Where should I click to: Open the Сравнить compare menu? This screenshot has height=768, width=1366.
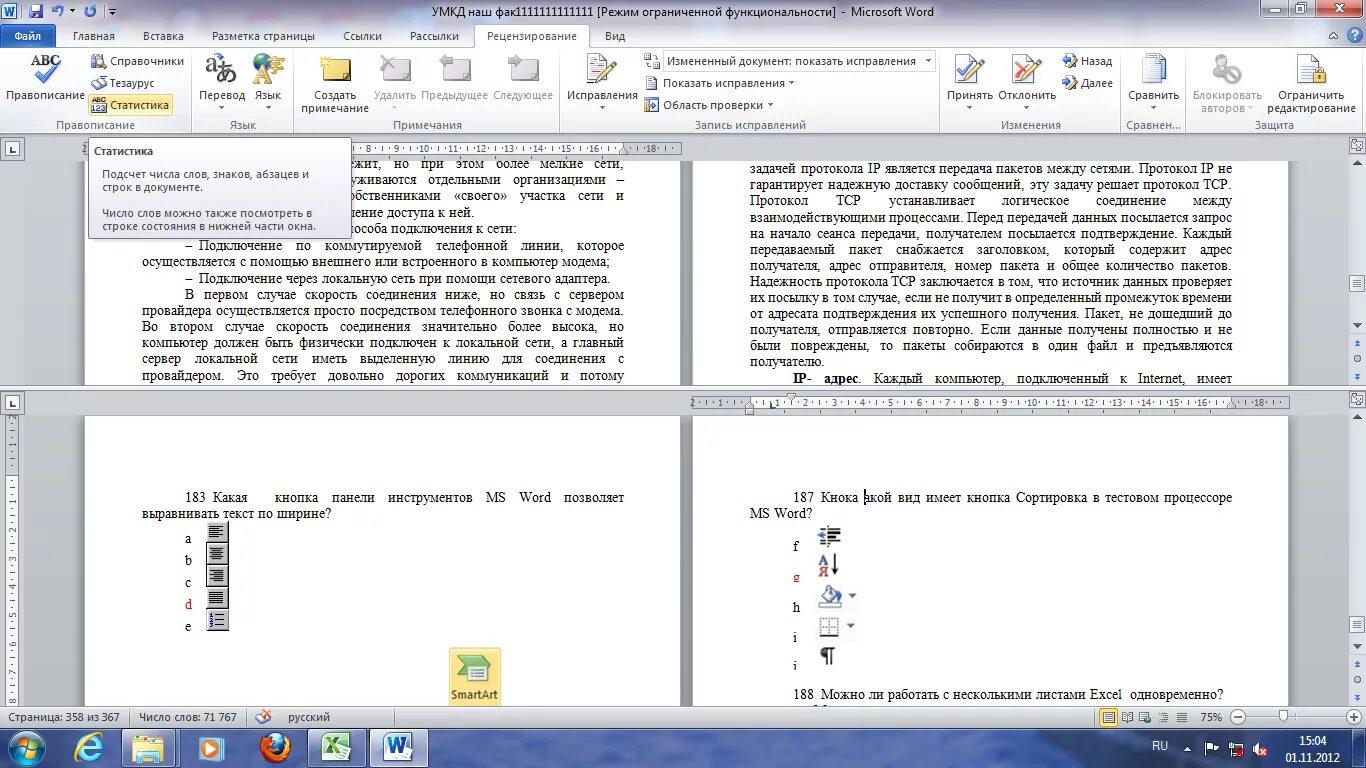click(x=1154, y=84)
